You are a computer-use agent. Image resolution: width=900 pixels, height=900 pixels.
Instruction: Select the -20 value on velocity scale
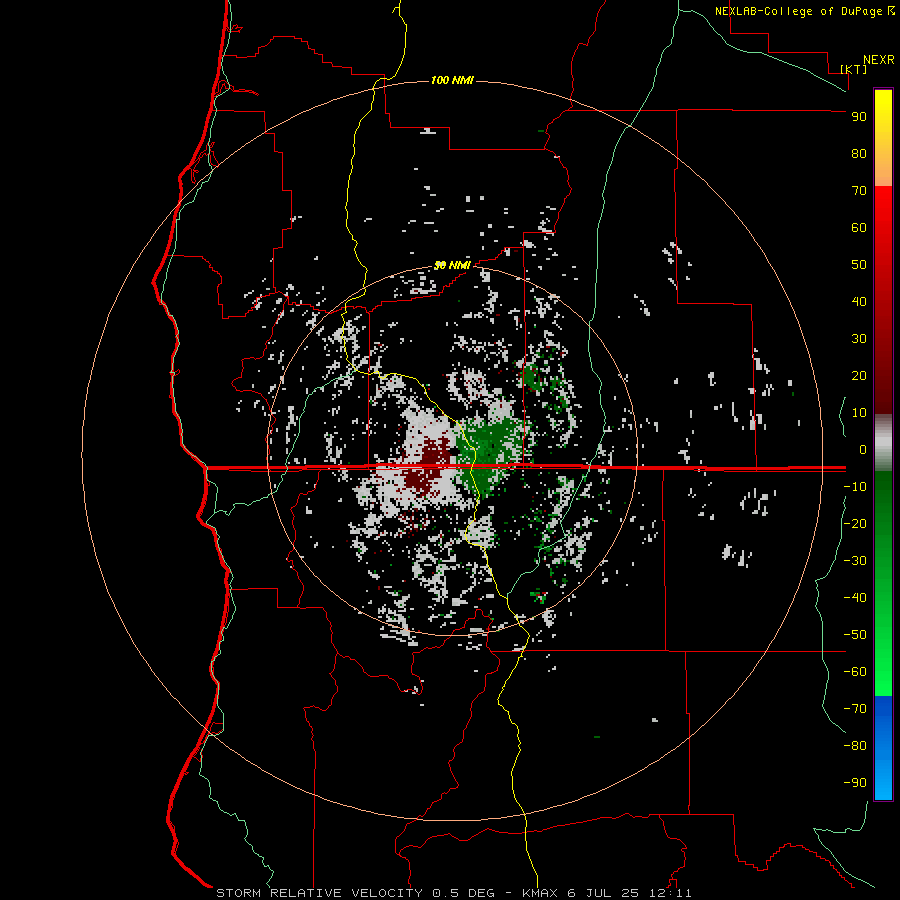point(855,523)
